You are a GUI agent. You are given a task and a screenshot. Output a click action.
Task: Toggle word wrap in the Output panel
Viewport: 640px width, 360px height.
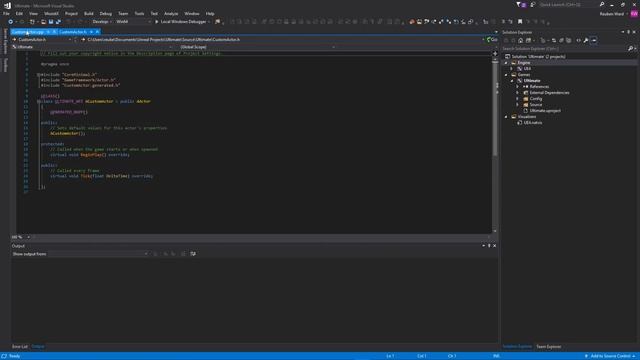pos(193,254)
